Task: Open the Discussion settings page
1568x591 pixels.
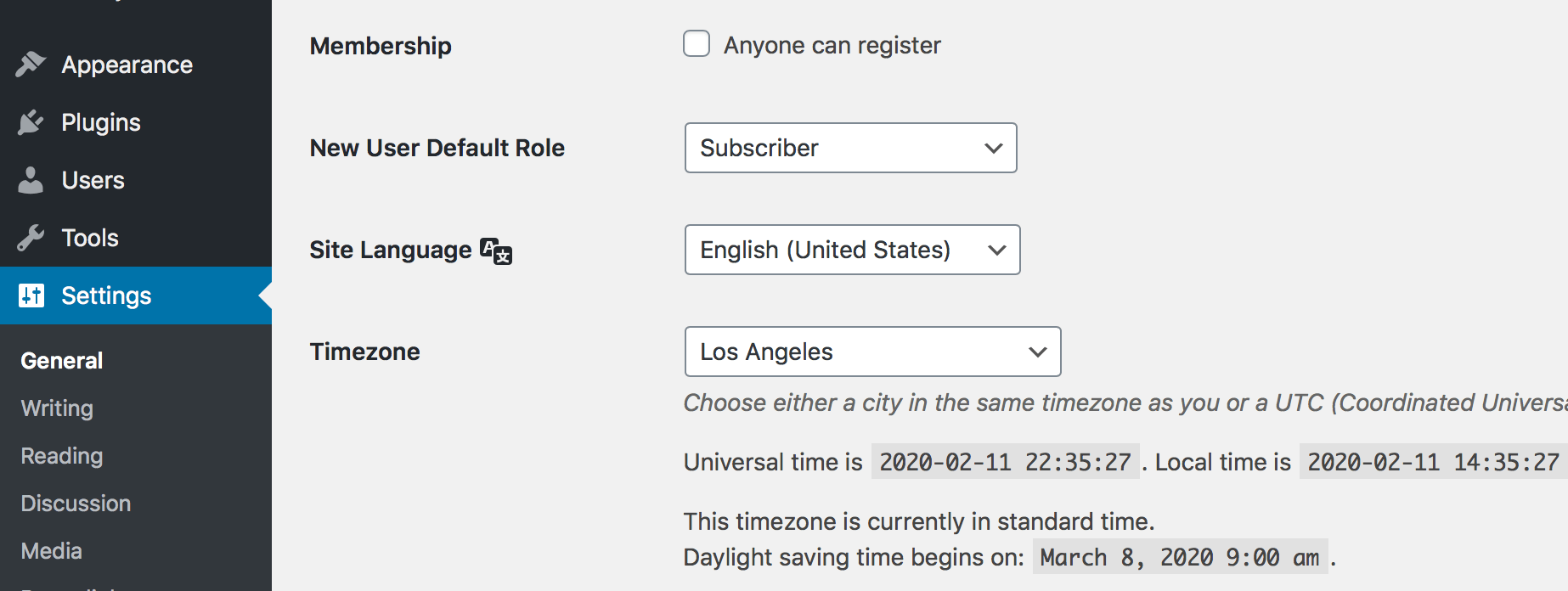Action: coord(75,503)
